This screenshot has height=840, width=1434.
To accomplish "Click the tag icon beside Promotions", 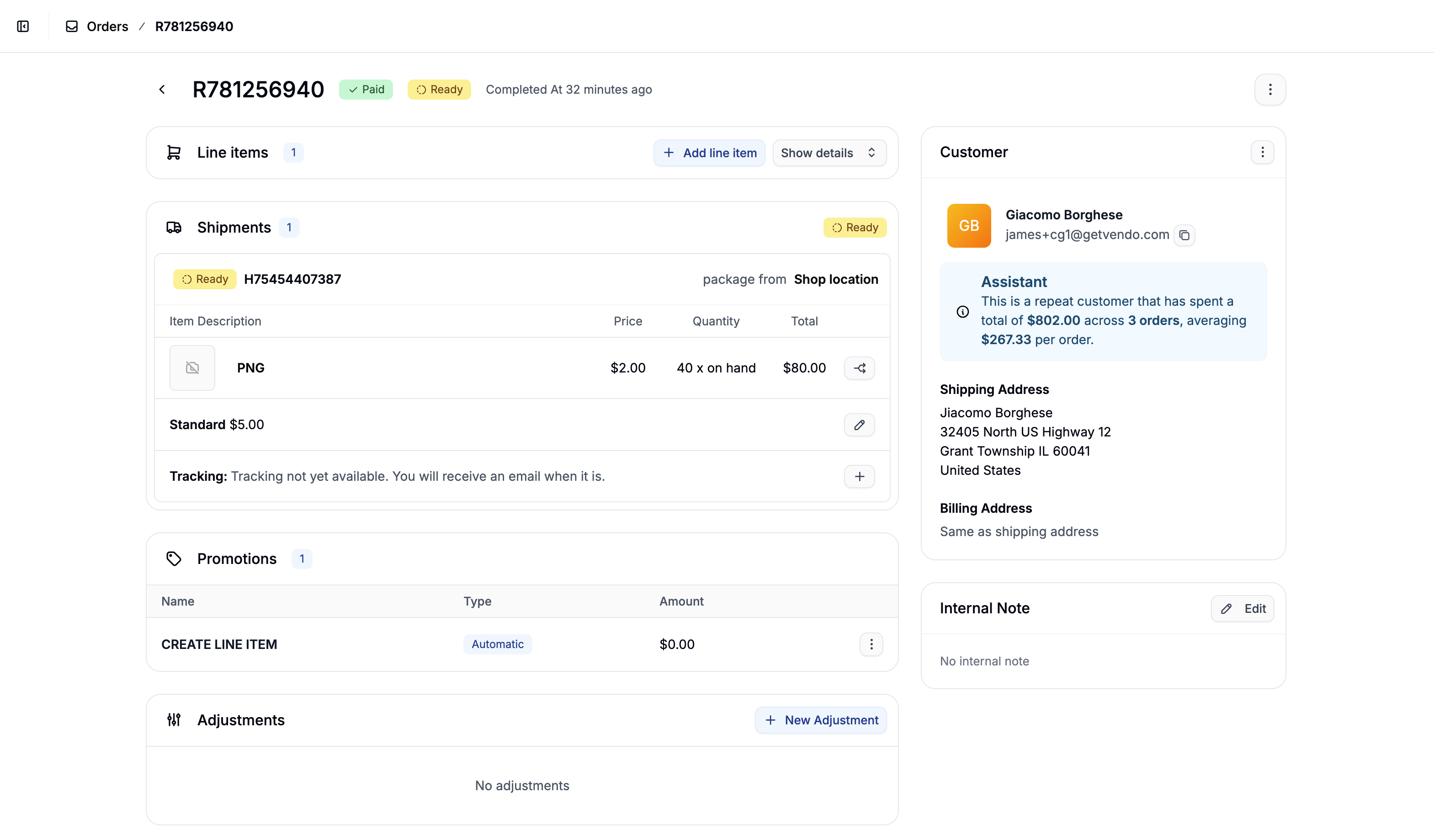I will 174,558.
